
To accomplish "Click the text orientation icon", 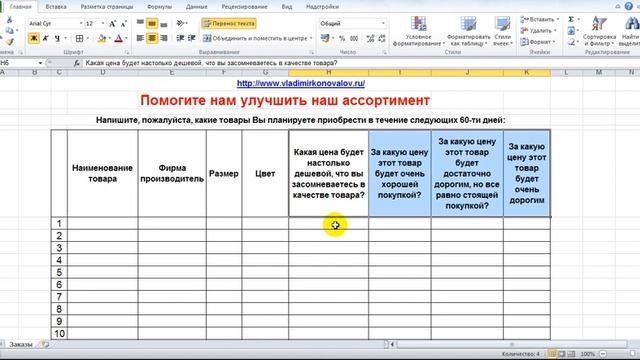I will point(180,23).
